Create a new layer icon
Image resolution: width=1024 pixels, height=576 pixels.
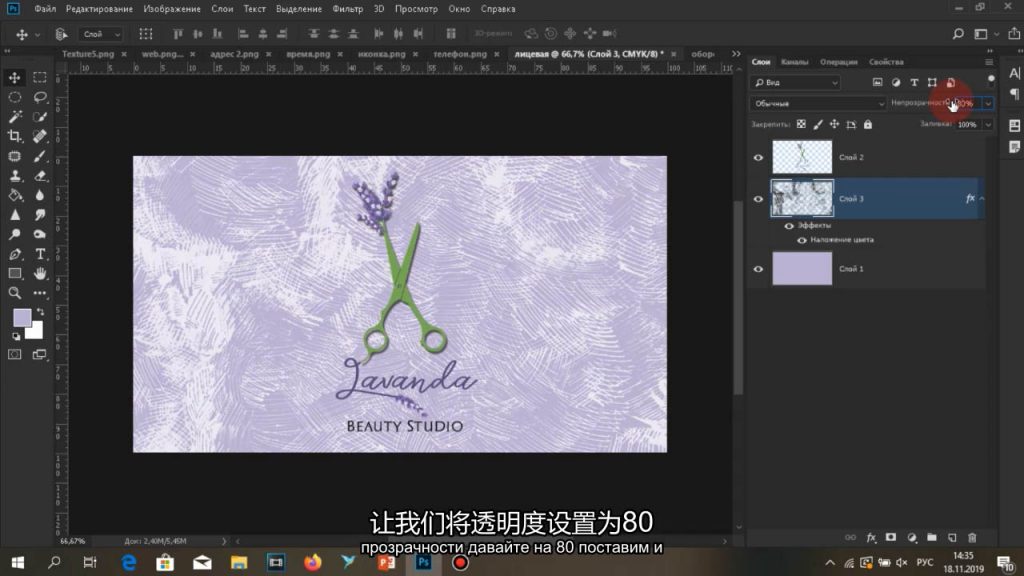point(952,537)
